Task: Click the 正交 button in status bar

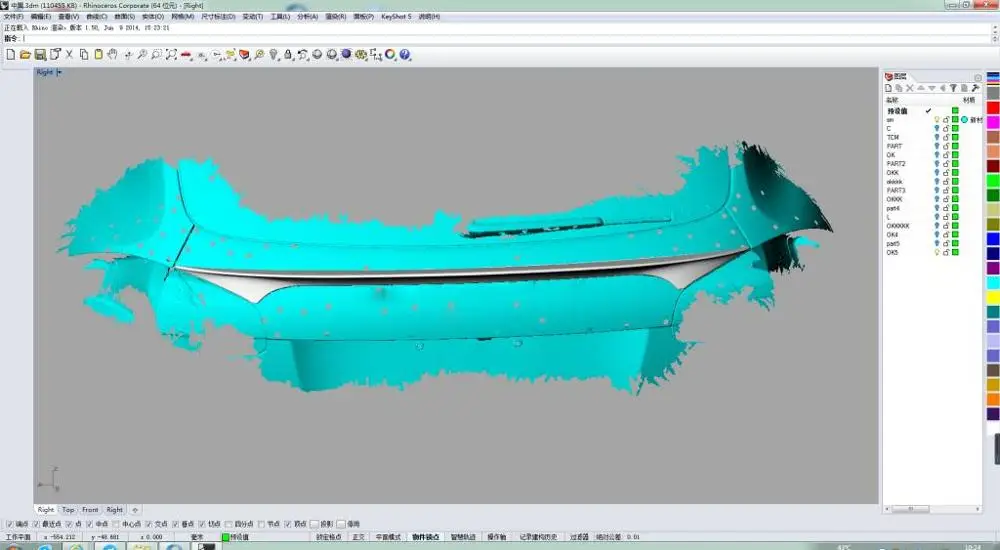Action: pyautogui.click(x=358, y=537)
